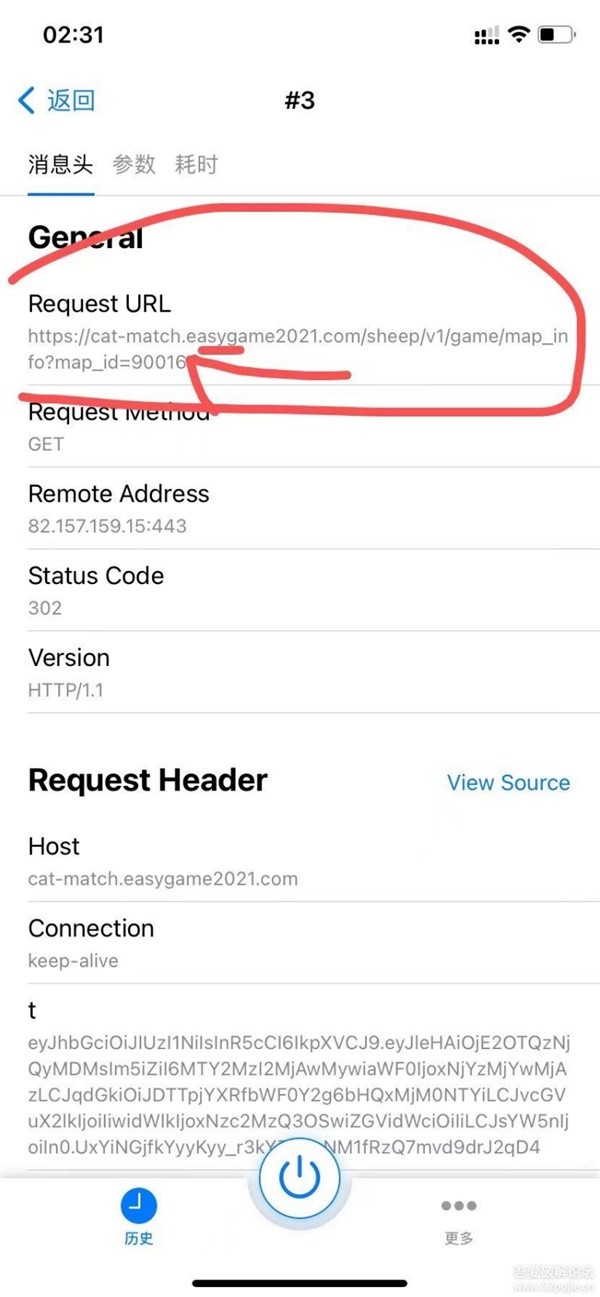This screenshot has height=1297, width=600.
Task: Click View Source link
Action: click(508, 783)
